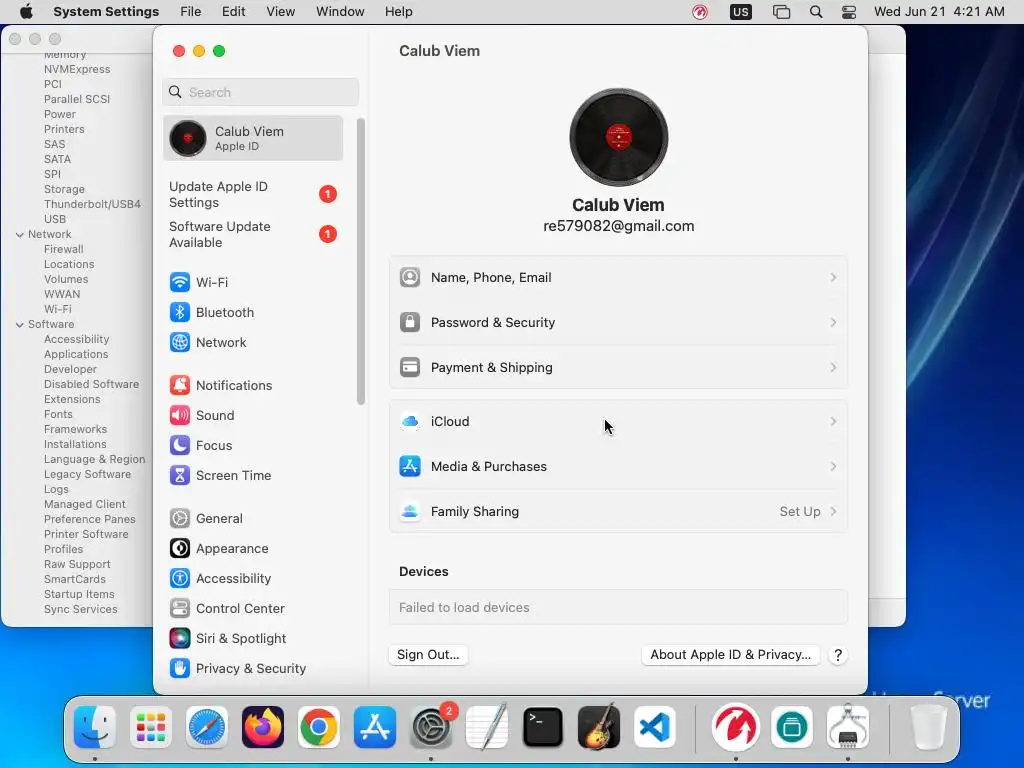
Task: Open Name, Phone, Email row
Action: 618,278
